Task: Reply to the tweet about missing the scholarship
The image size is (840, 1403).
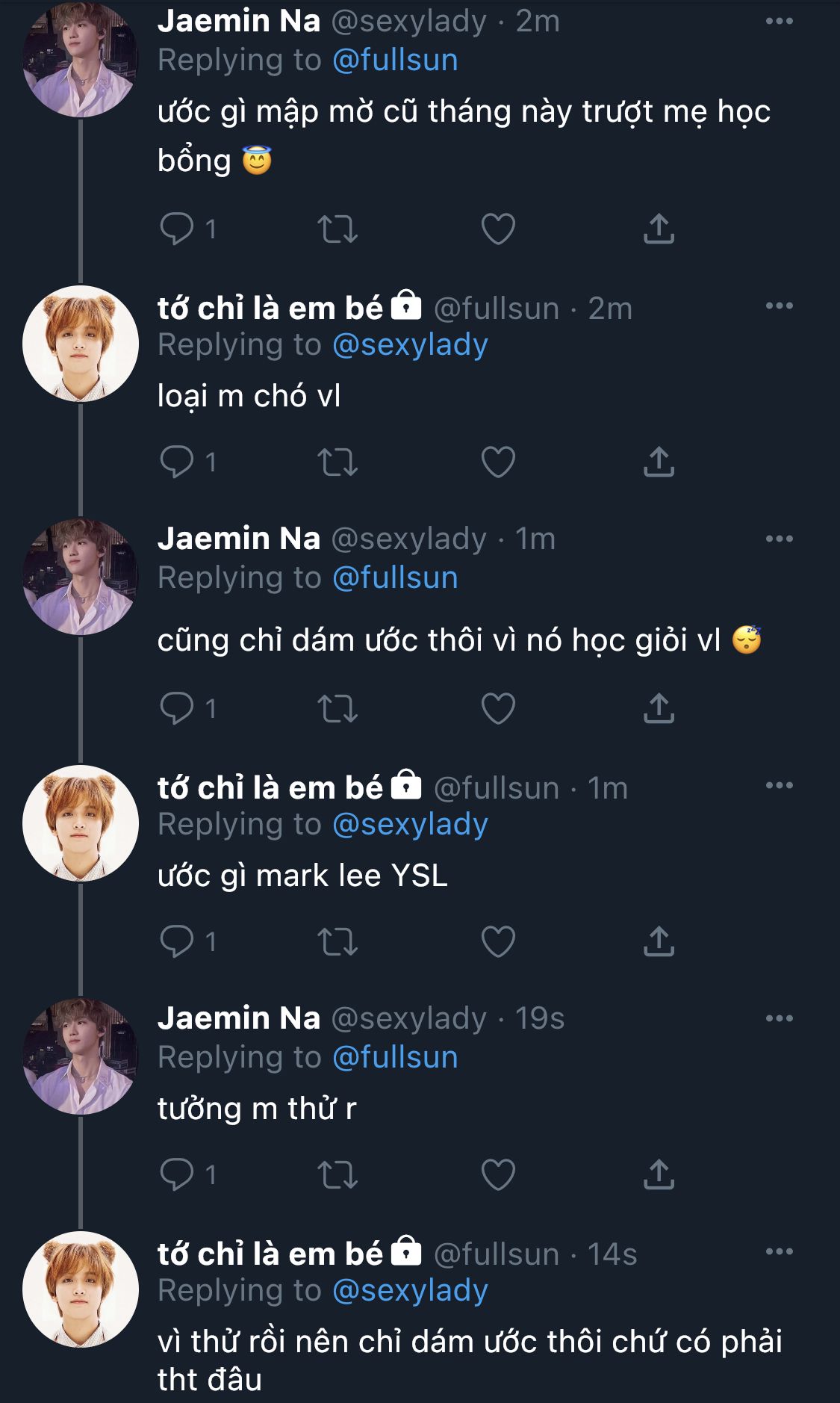Action: [x=177, y=229]
